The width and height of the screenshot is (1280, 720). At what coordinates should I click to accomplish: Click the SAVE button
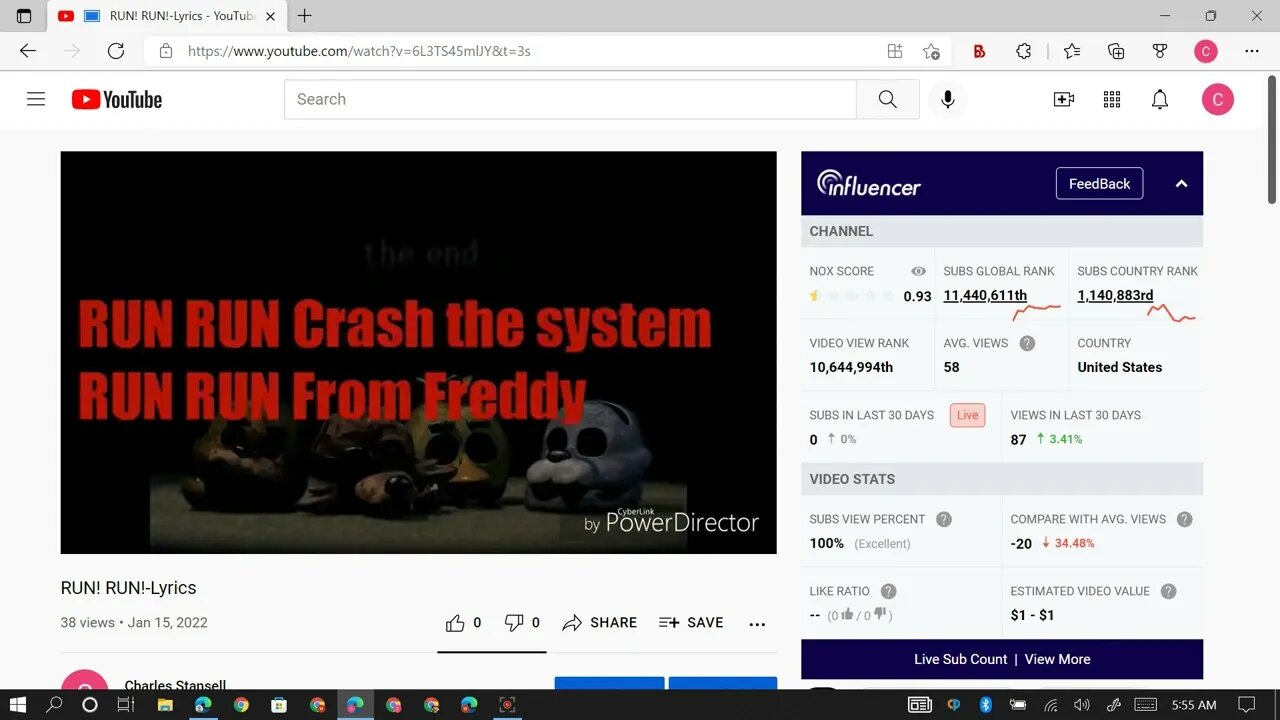(691, 622)
